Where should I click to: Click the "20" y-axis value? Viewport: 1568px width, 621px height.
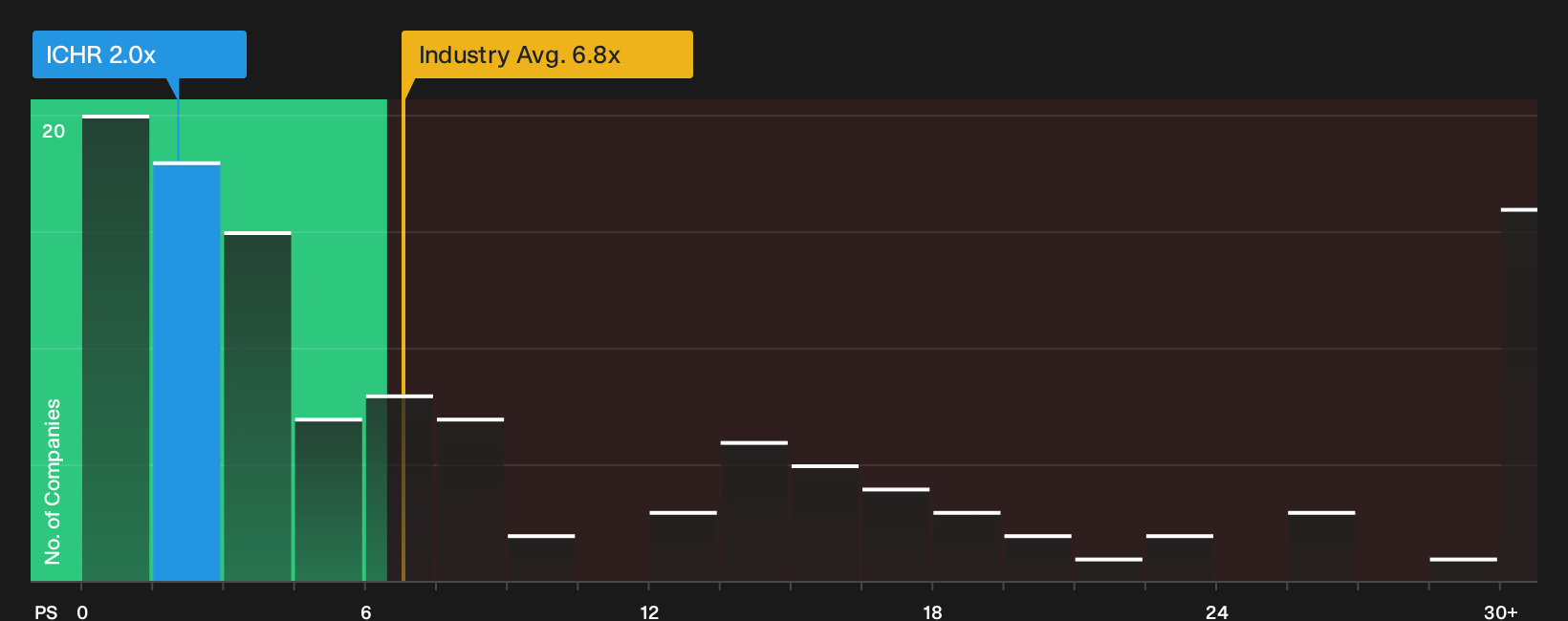coord(54,131)
